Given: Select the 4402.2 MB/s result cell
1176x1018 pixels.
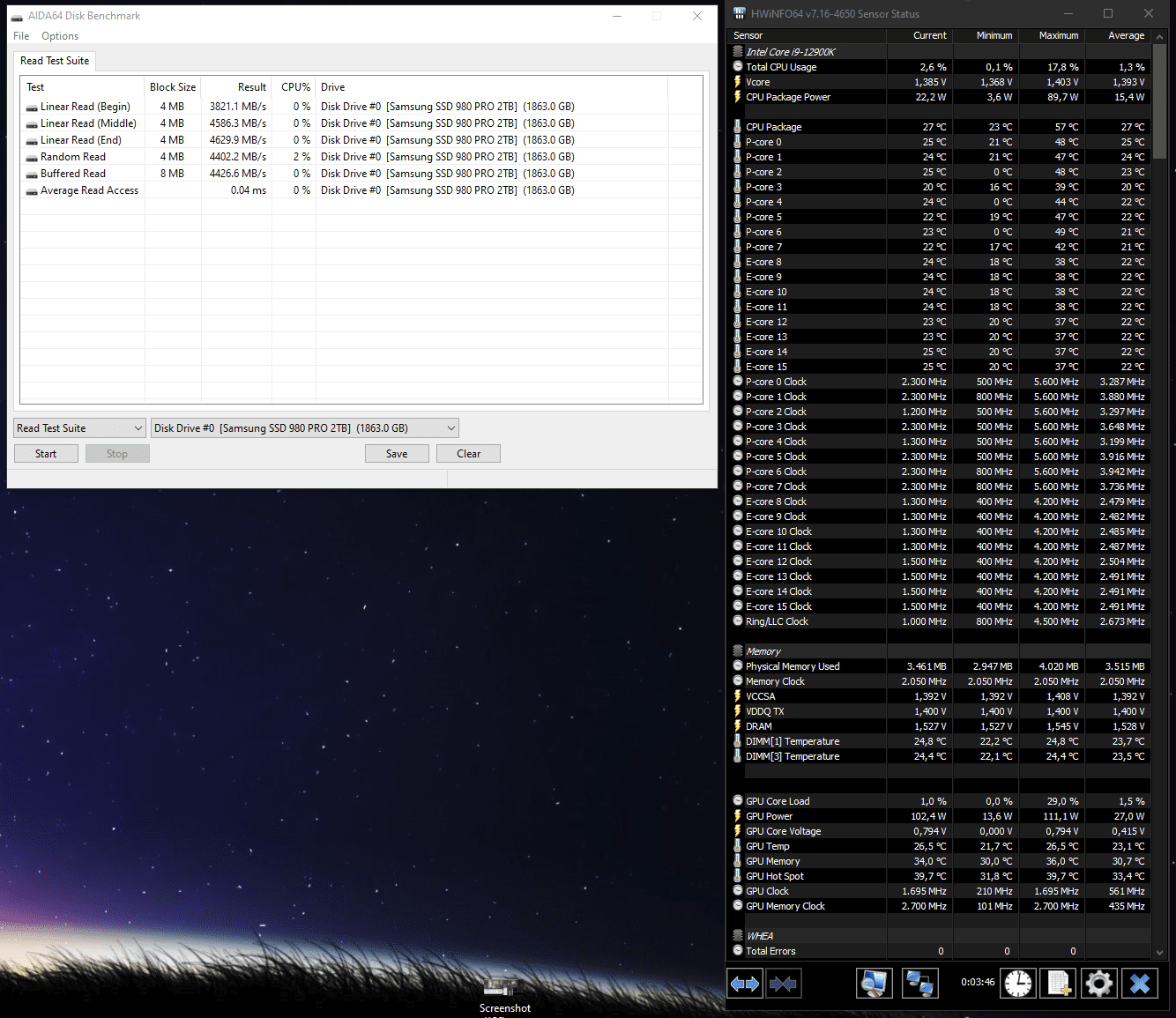Looking at the screenshot, I should (x=238, y=157).
